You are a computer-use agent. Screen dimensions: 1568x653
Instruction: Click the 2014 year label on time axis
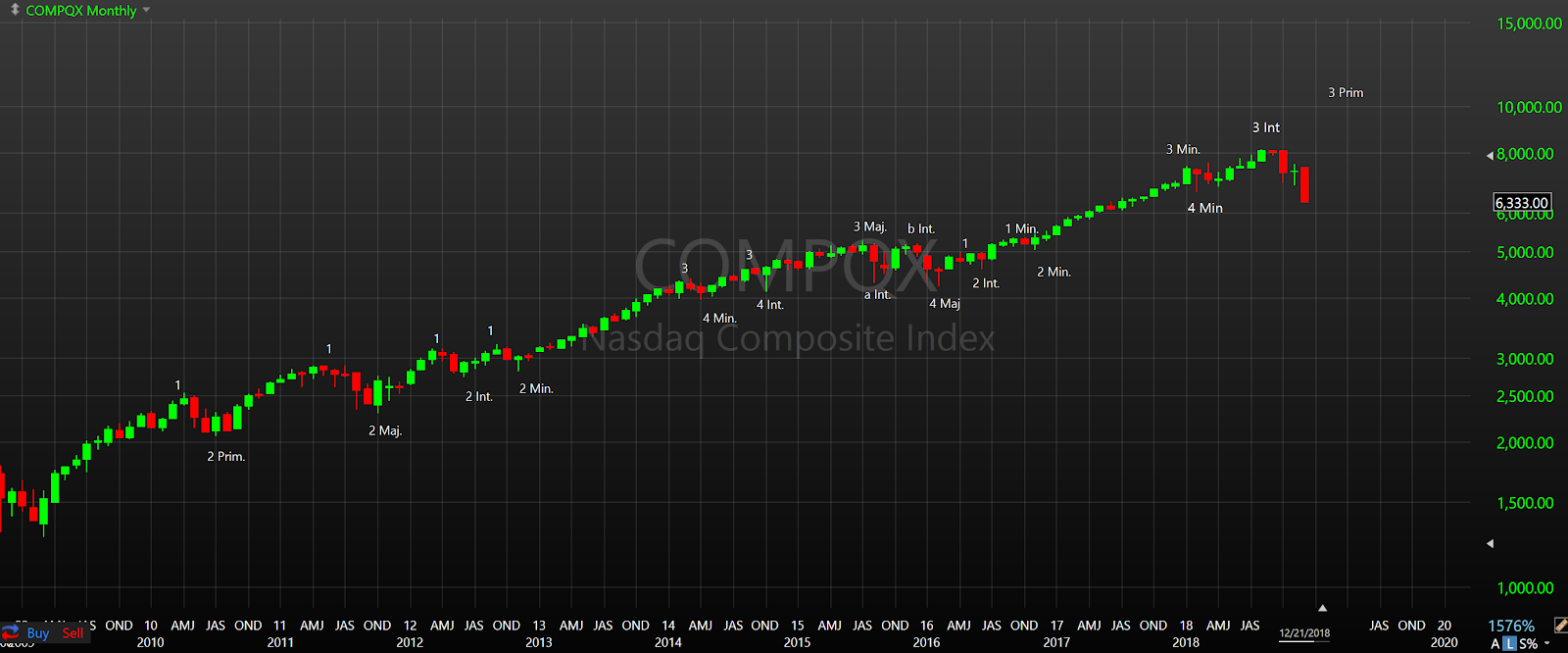[x=668, y=642]
